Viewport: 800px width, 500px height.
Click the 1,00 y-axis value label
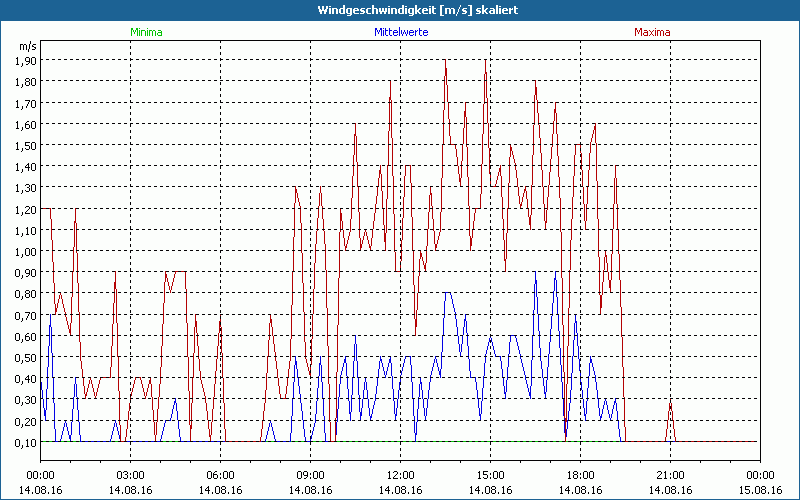tap(26, 251)
